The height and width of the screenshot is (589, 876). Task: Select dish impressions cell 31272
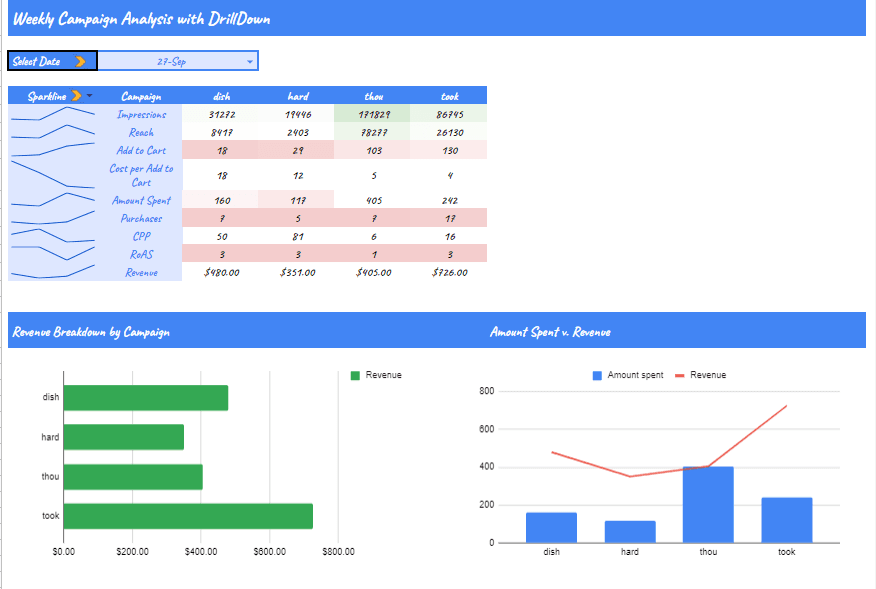pyautogui.click(x=222, y=114)
